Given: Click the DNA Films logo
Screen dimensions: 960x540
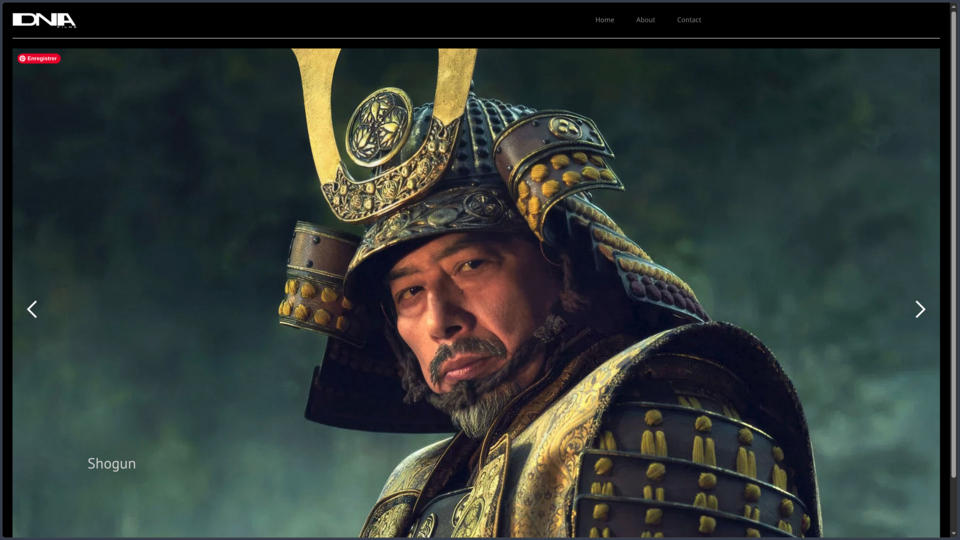Looking at the screenshot, I should (x=44, y=20).
